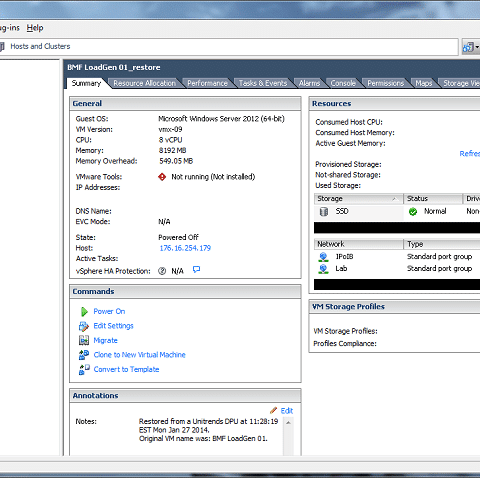This screenshot has width=480, height=478.
Task: Click the Migrate icon
Action: (x=84, y=340)
